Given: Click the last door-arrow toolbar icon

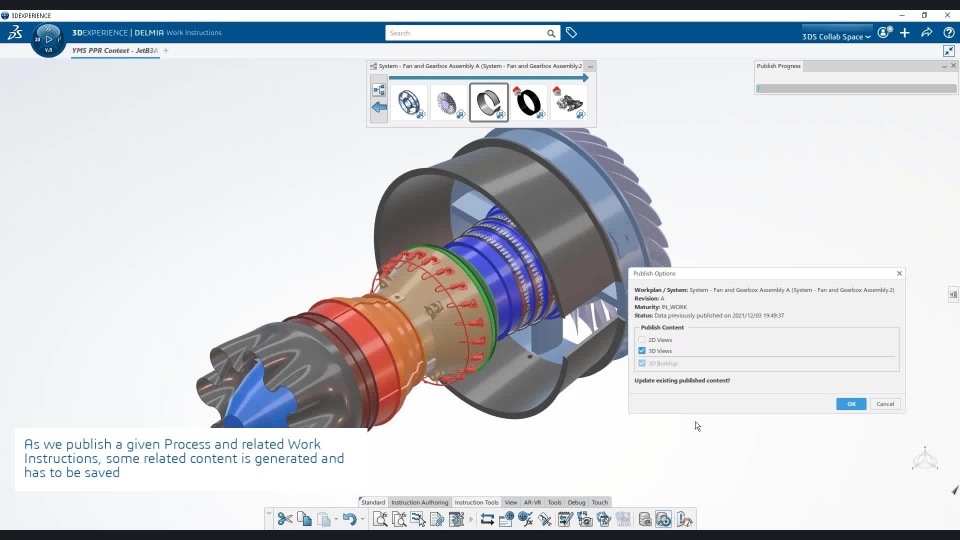Looking at the screenshot, I should pos(684,519).
